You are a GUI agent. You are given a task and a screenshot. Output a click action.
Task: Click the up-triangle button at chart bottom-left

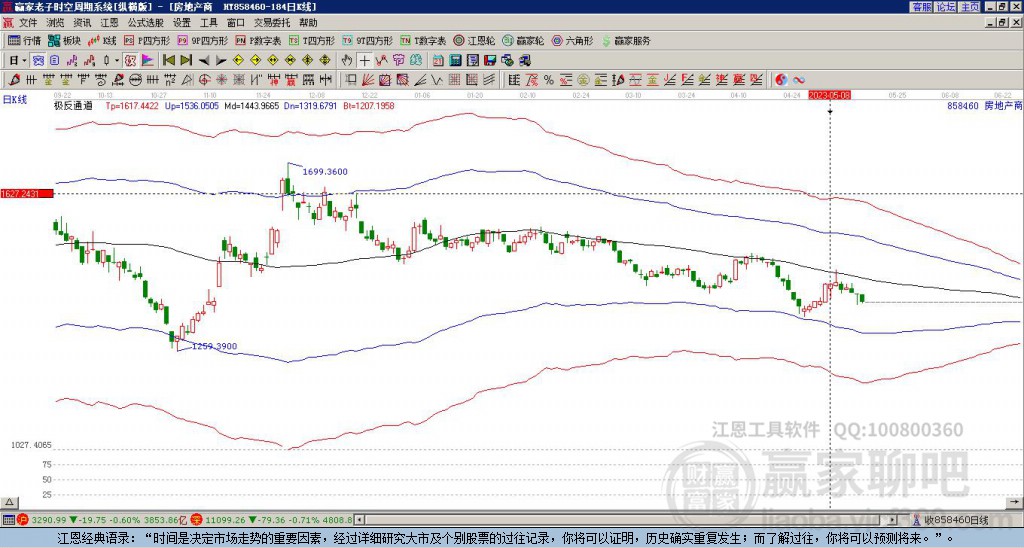(9, 502)
